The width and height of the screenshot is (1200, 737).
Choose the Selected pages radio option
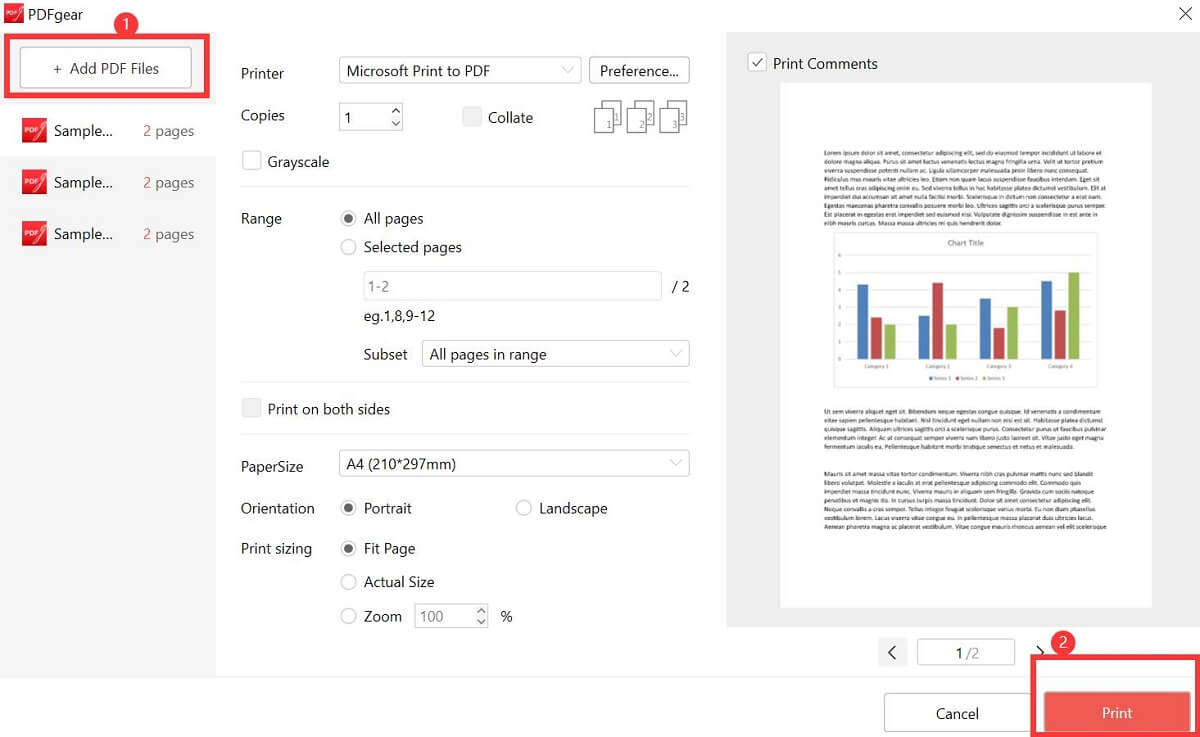349,247
